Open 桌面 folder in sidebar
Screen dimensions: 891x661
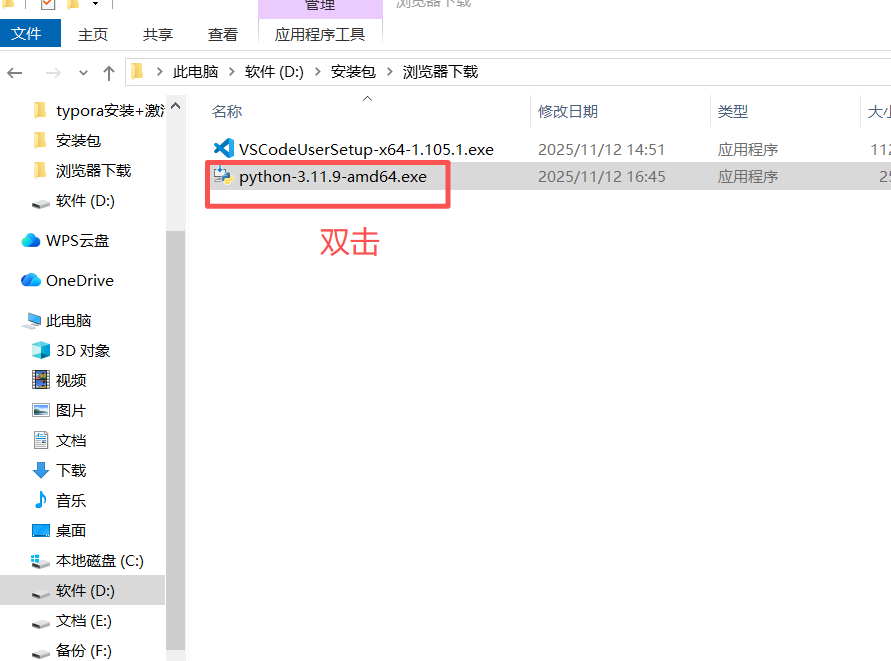(x=71, y=531)
